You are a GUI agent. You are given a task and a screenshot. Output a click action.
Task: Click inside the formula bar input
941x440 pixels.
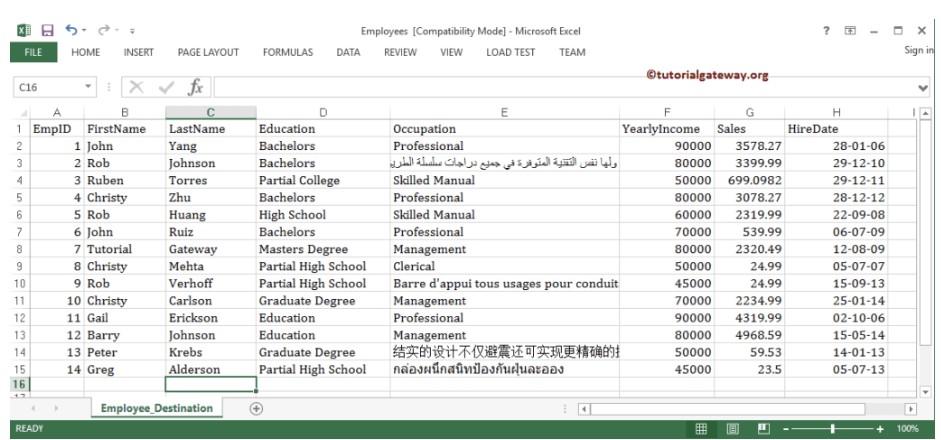564,88
